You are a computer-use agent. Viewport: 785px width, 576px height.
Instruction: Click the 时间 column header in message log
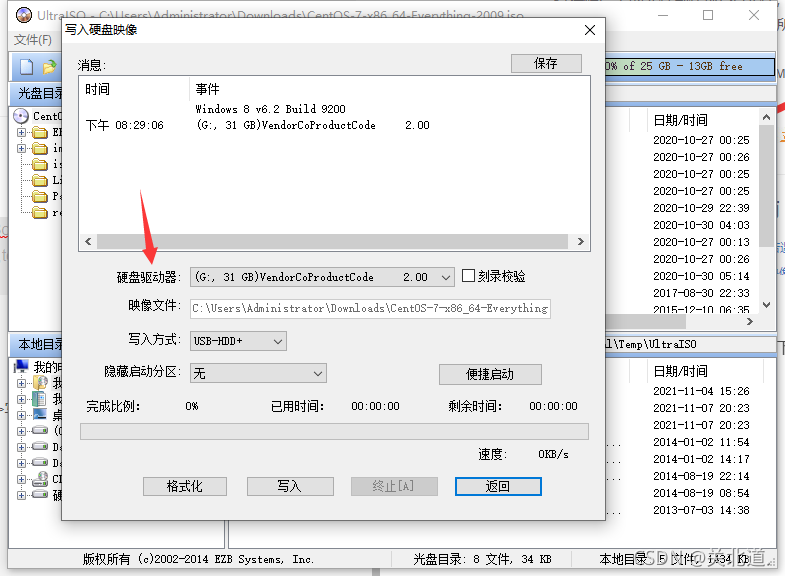coord(134,89)
